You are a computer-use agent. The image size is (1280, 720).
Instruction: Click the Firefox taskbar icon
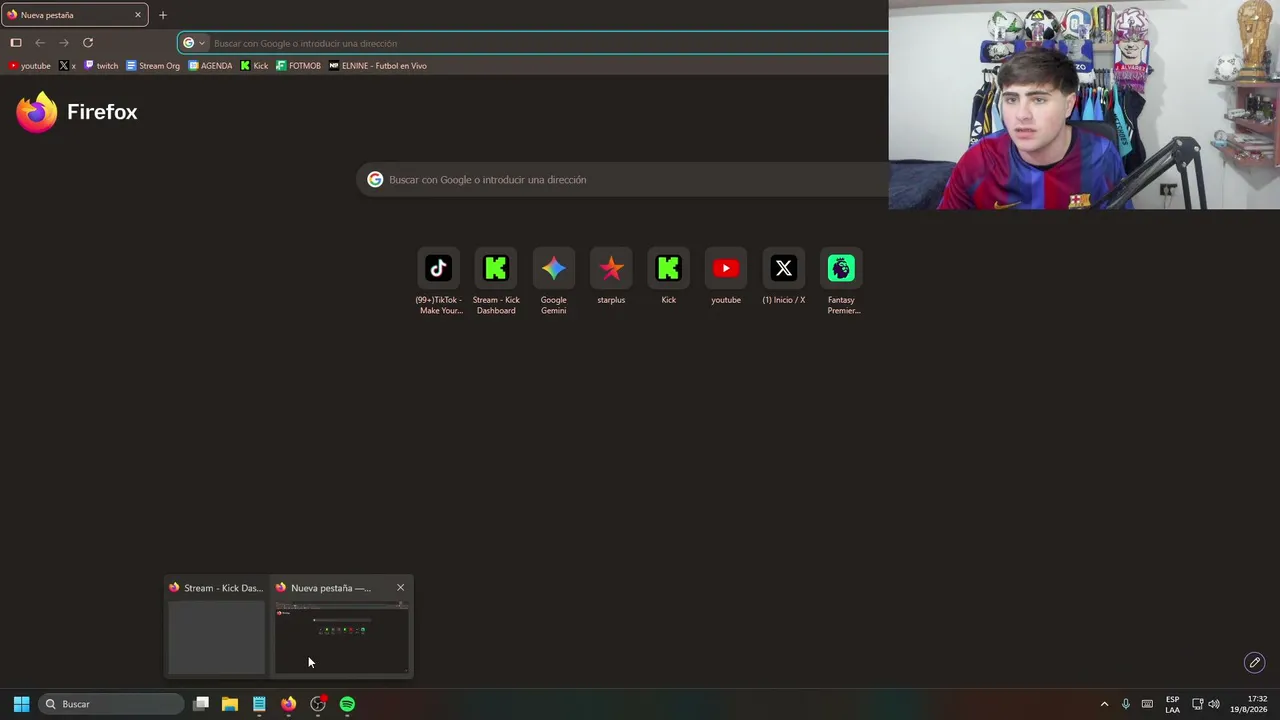click(288, 704)
